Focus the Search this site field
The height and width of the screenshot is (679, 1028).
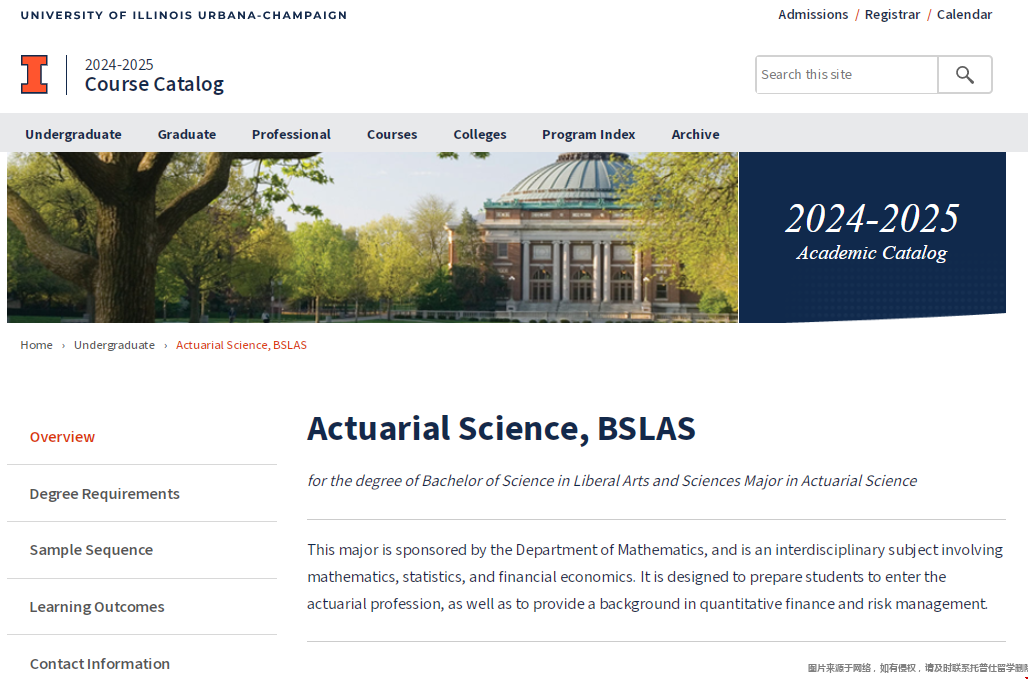coord(846,75)
